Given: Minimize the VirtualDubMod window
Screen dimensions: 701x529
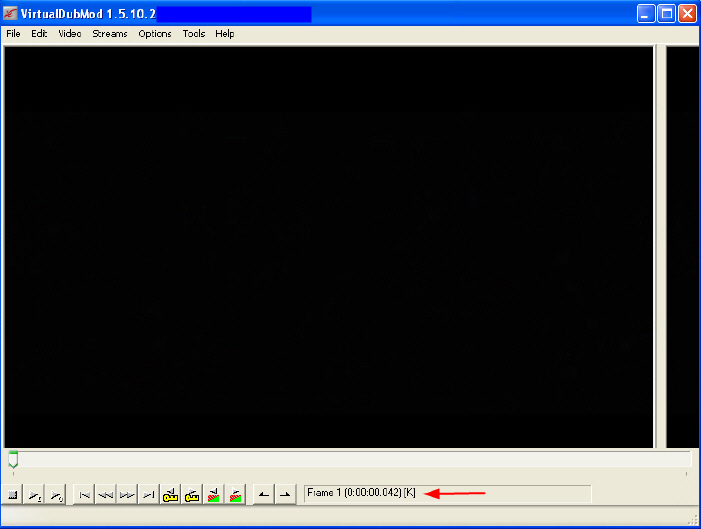Looking at the screenshot, I should pyautogui.click(x=646, y=14).
